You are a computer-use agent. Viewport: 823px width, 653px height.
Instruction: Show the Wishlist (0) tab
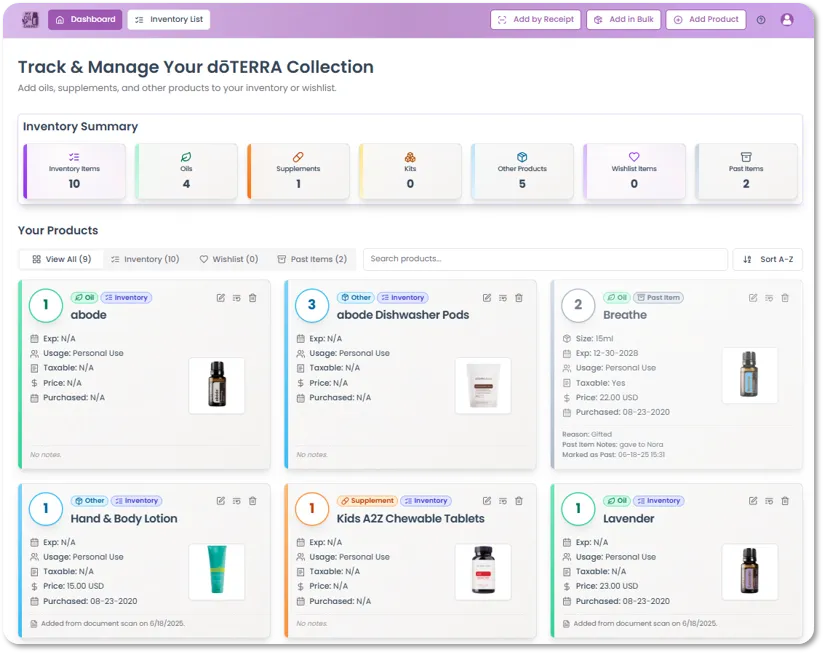(x=229, y=259)
